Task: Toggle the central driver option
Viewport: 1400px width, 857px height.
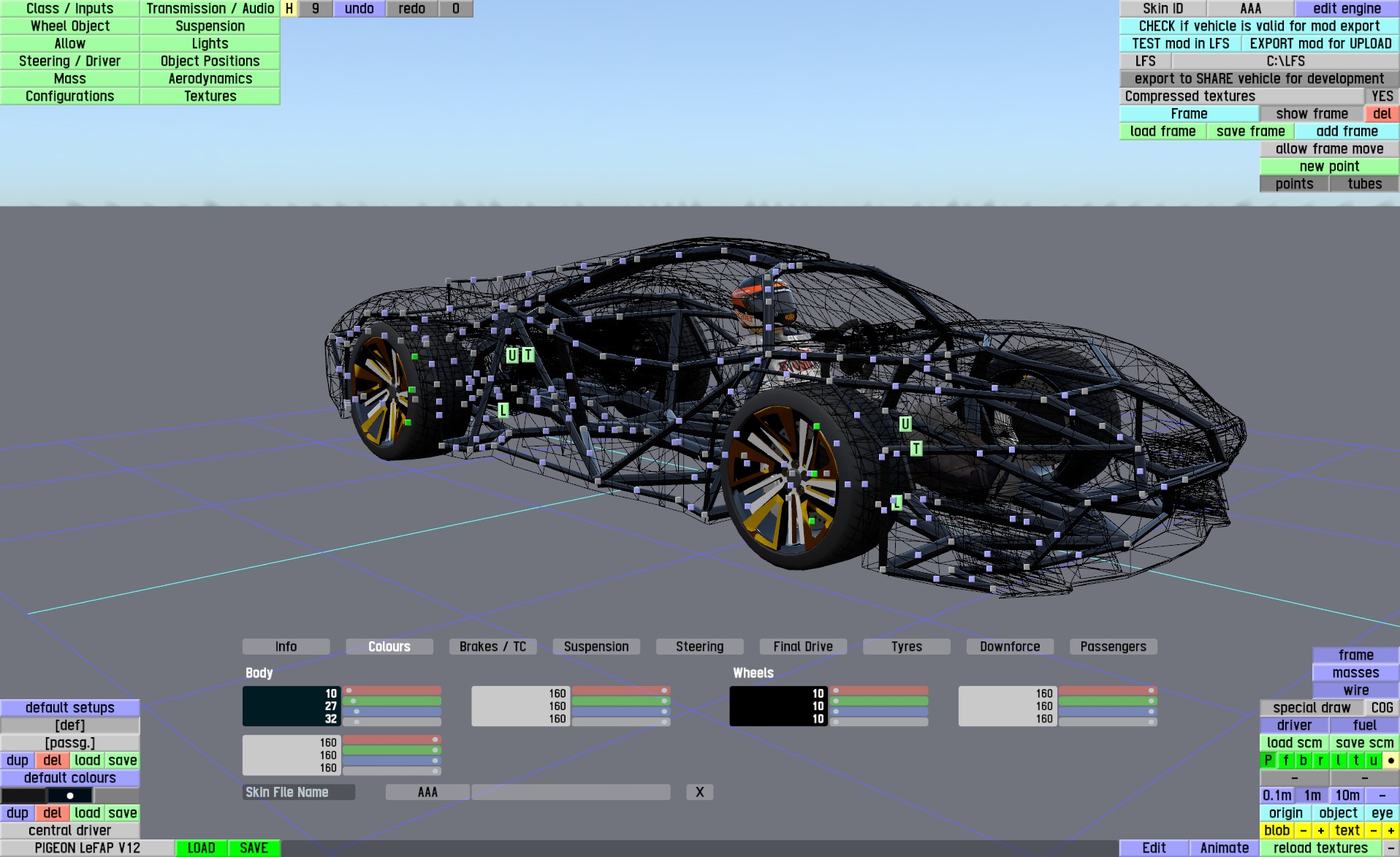Action: point(70,831)
